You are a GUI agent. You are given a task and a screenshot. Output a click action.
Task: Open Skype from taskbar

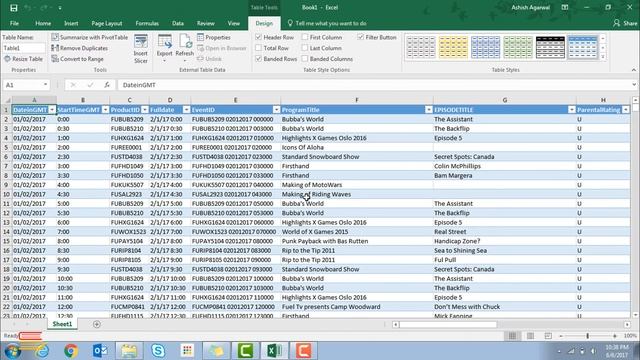(158, 351)
